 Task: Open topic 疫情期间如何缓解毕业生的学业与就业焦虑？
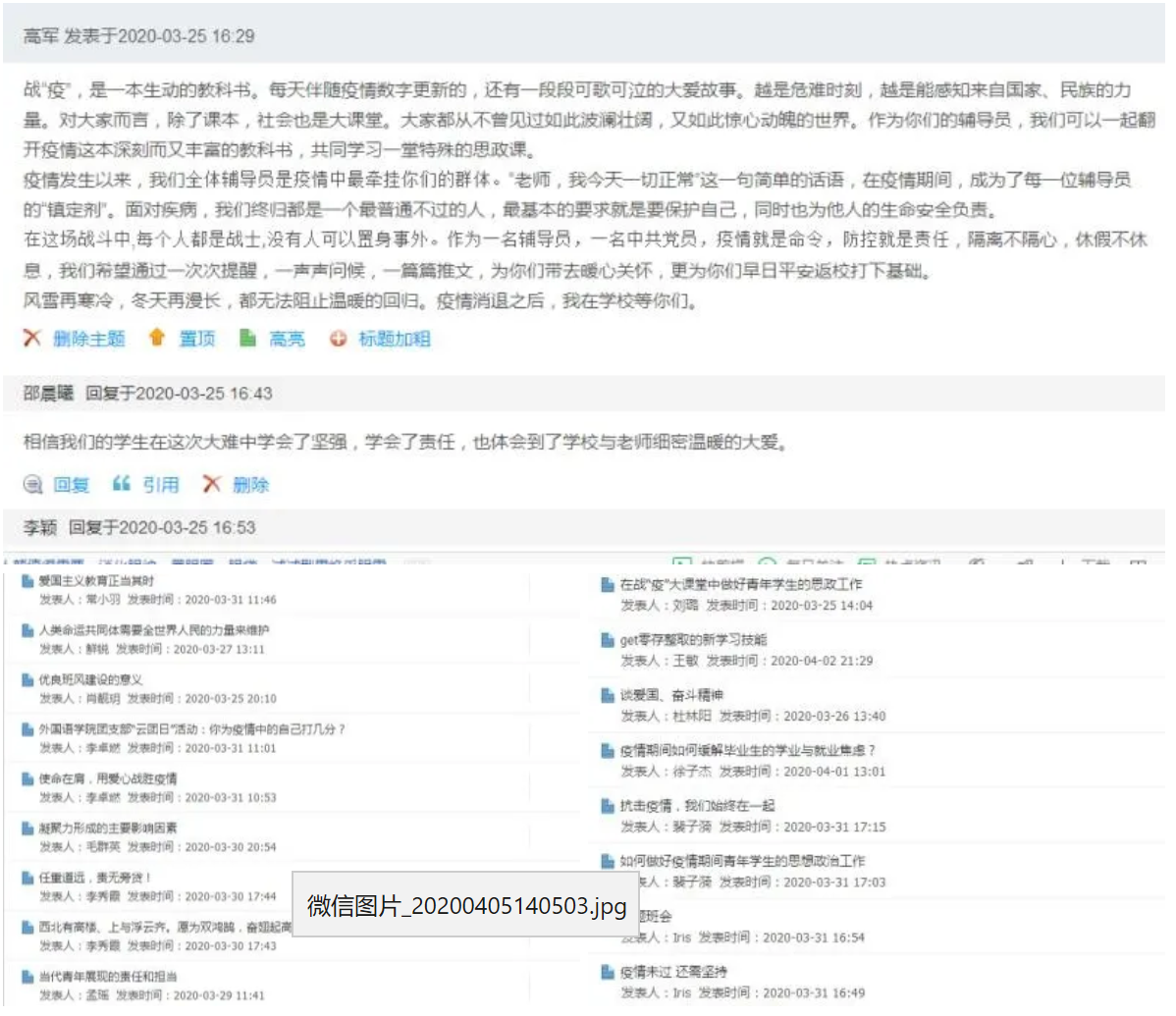click(747, 751)
